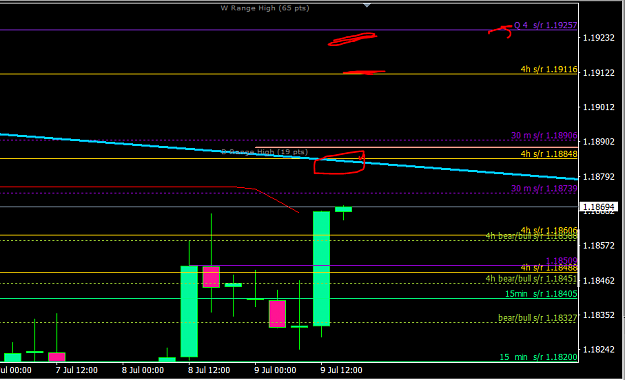Click price axis value 1.18572
Screen dimensions: 625x380
[598, 246]
